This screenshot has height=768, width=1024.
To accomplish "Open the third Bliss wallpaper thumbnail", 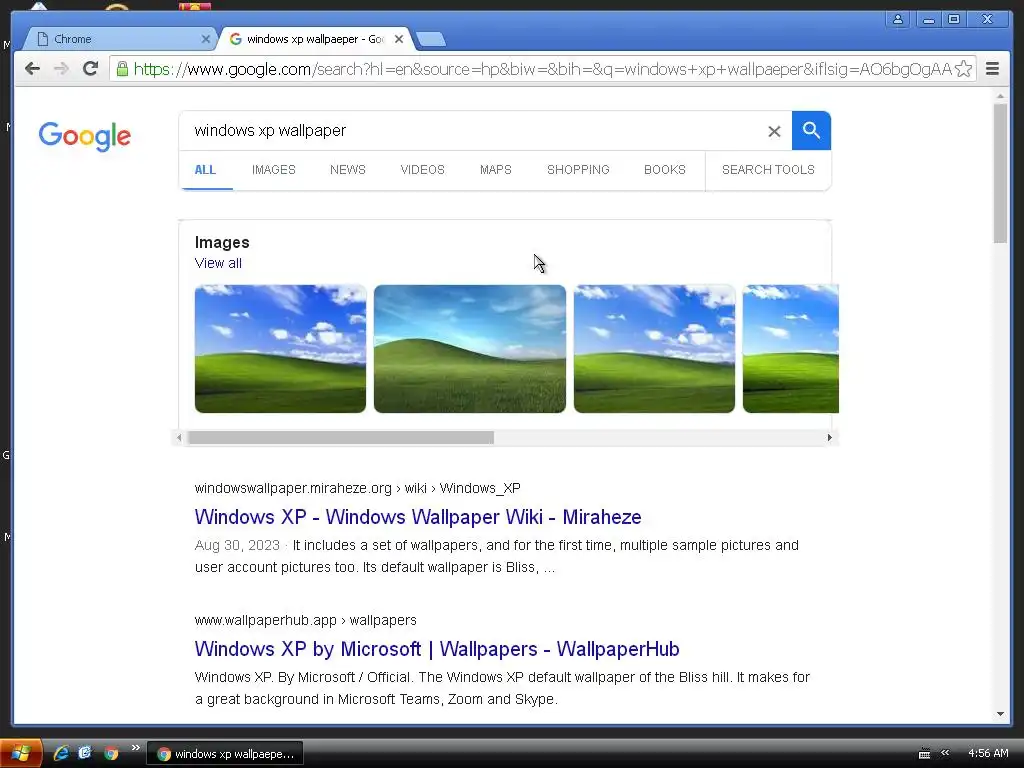I will [654, 349].
